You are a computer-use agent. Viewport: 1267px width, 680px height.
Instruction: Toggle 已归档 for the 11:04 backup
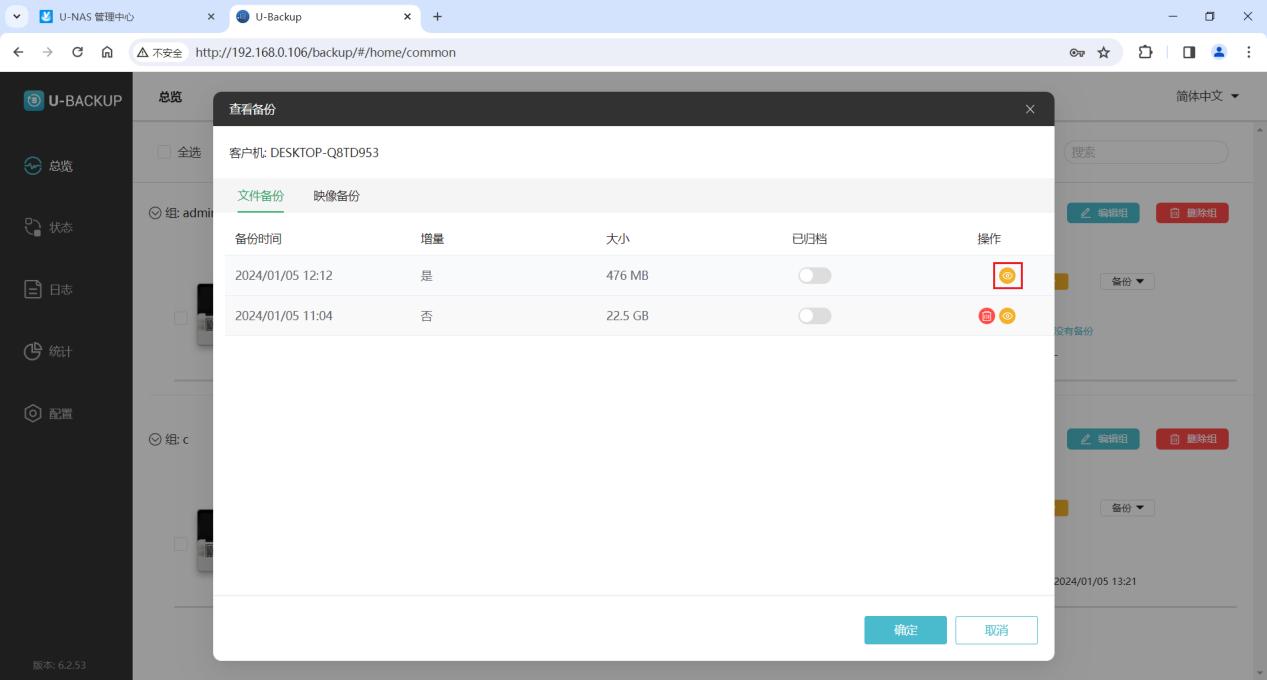(814, 316)
